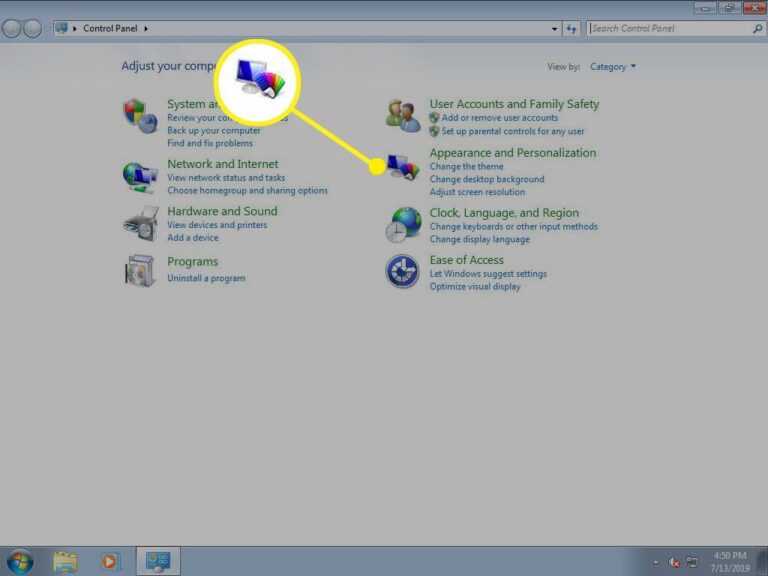Click Choose homegroup and sharing options
Screen dimensions: 768x576
coord(247,191)
